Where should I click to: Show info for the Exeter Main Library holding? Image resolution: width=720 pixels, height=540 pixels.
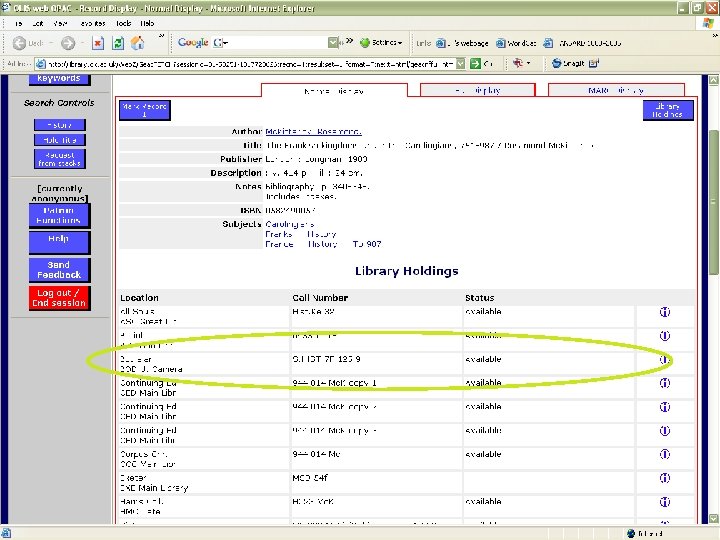tap(664, 478)
